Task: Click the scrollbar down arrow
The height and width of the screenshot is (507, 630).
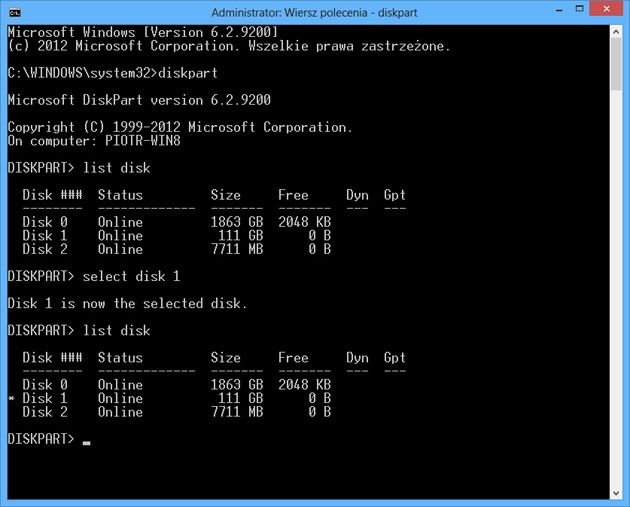Action: (x=616, y=493)
